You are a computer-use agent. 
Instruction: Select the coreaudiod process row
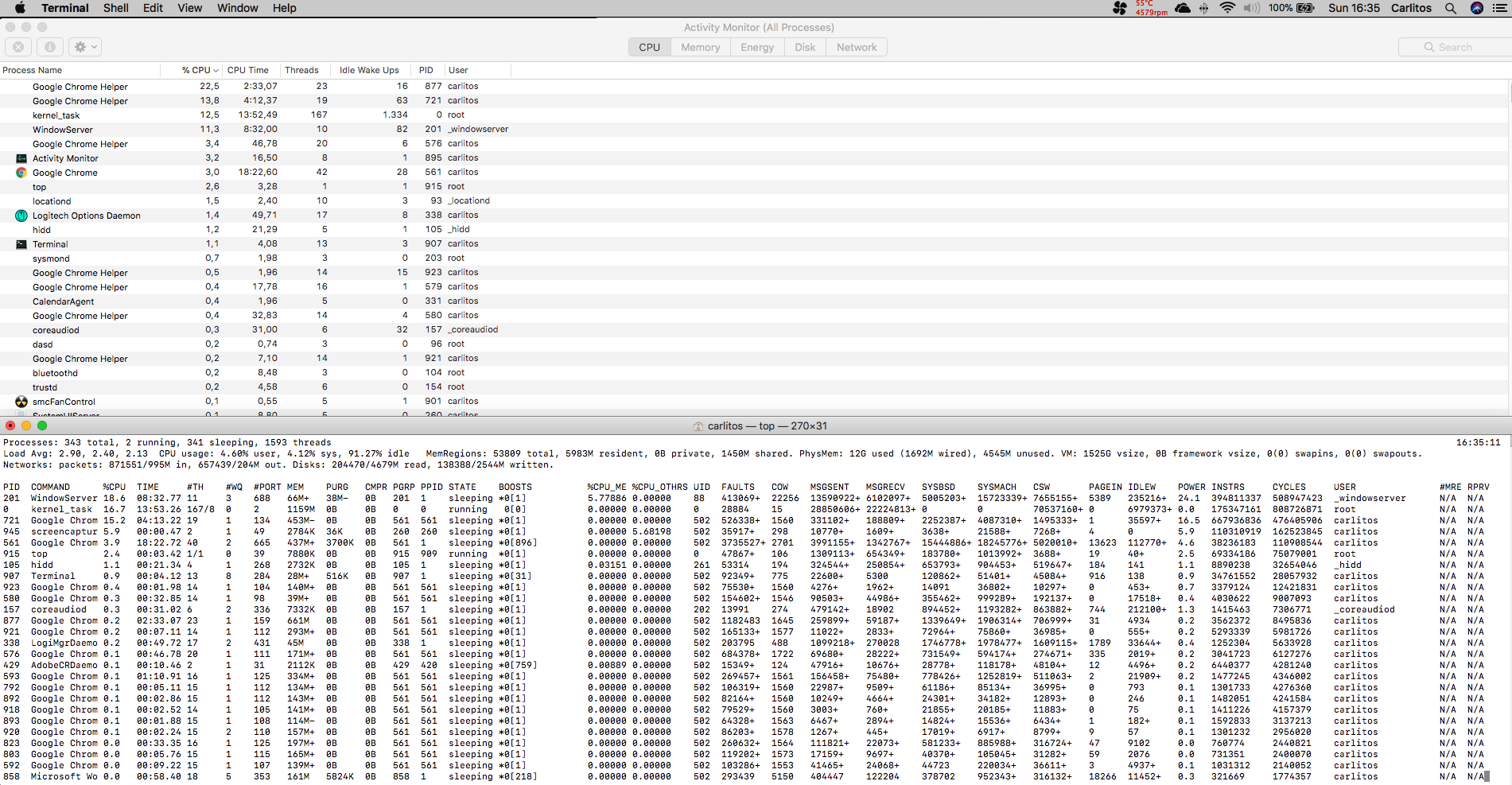(754, 330)
